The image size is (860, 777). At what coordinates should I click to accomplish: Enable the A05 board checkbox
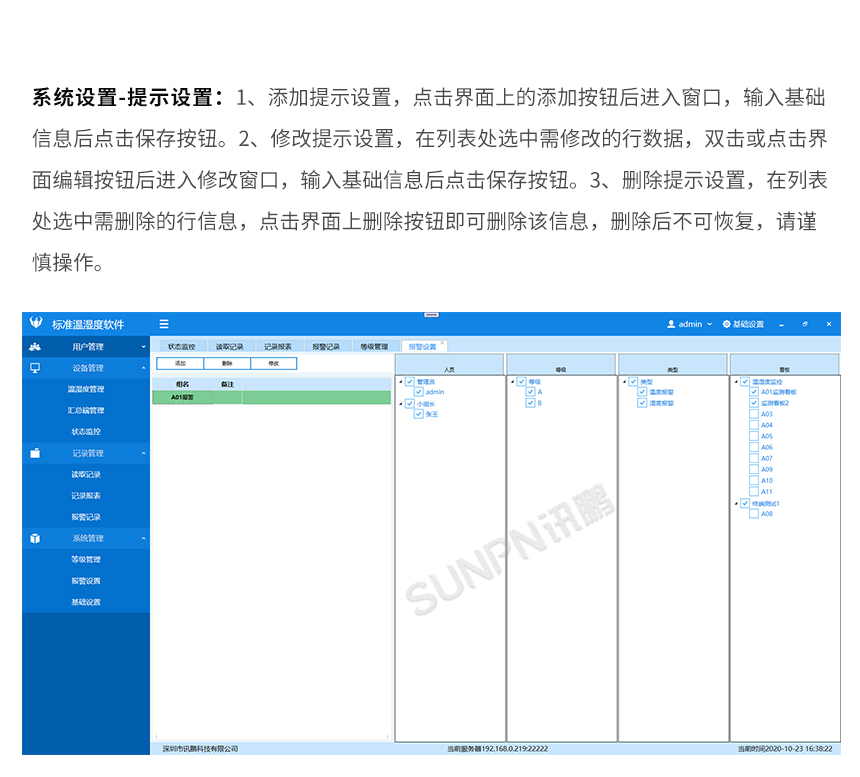(754, 436)
